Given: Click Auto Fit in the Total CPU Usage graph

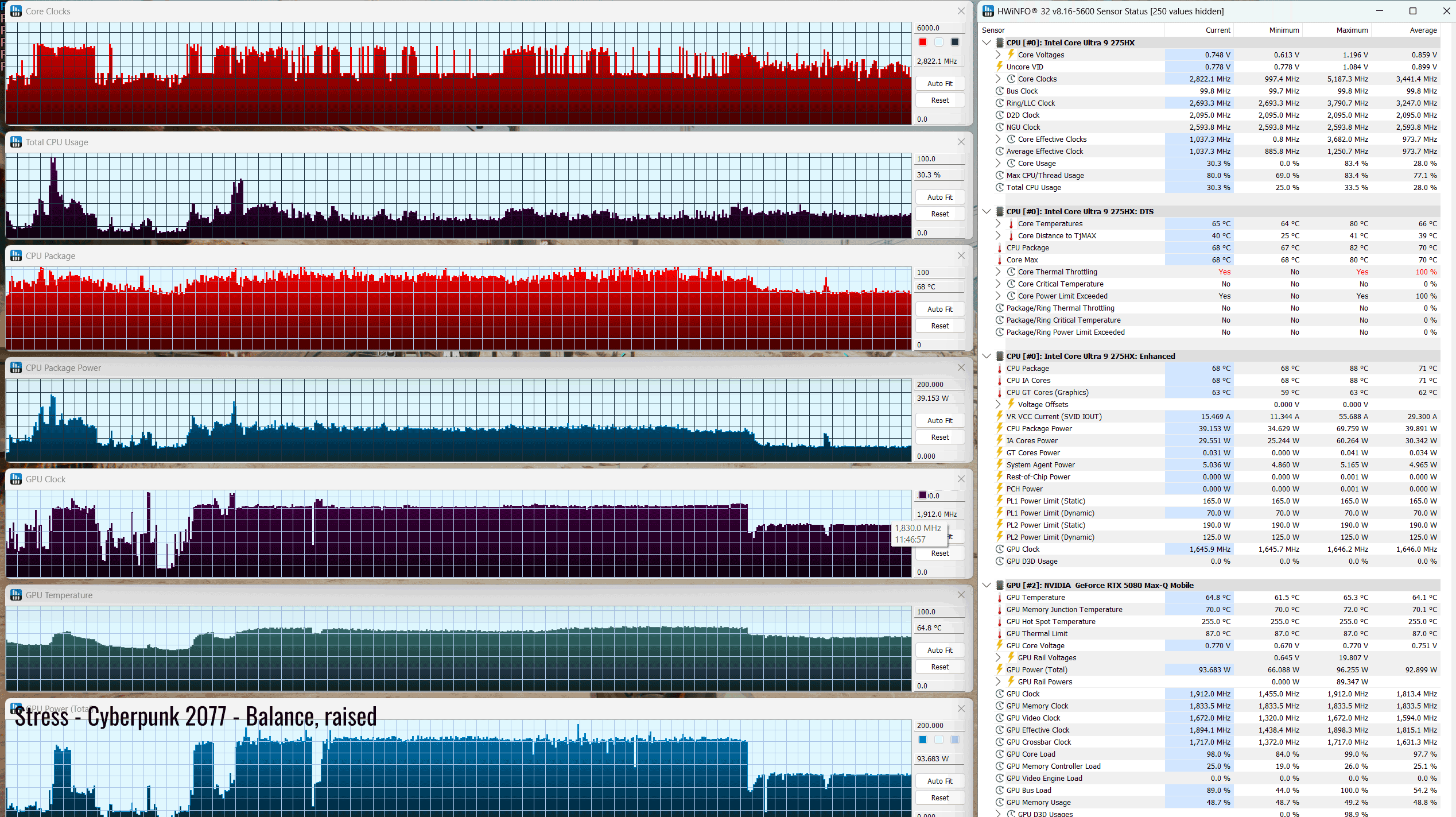Looking at the screenshot, I should [x=940, y=197].
